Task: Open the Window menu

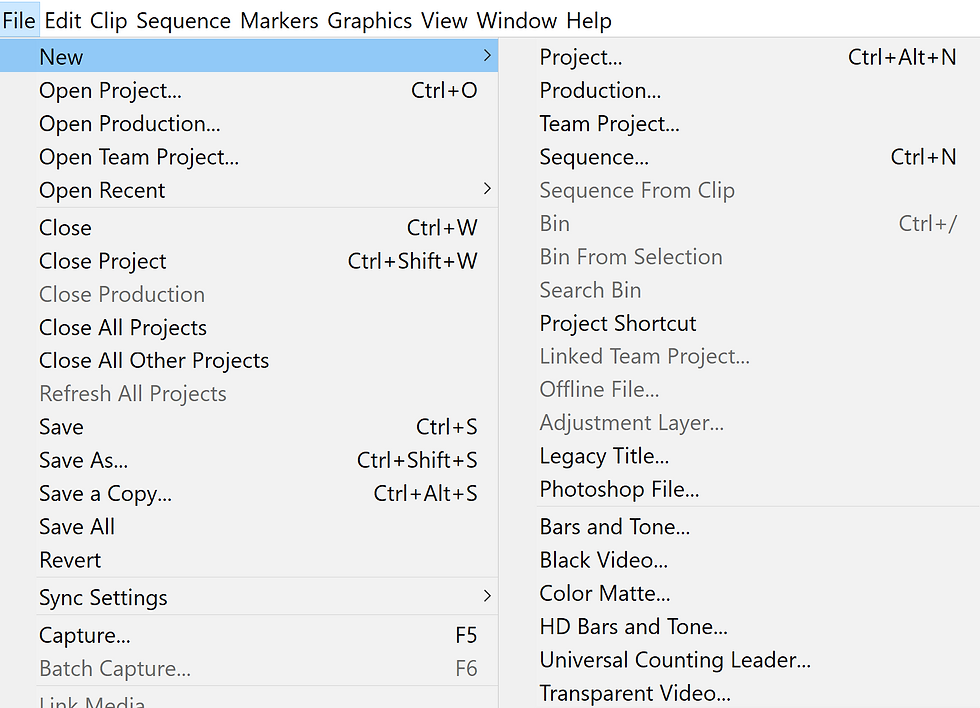Action: click(x=516, y=20)
